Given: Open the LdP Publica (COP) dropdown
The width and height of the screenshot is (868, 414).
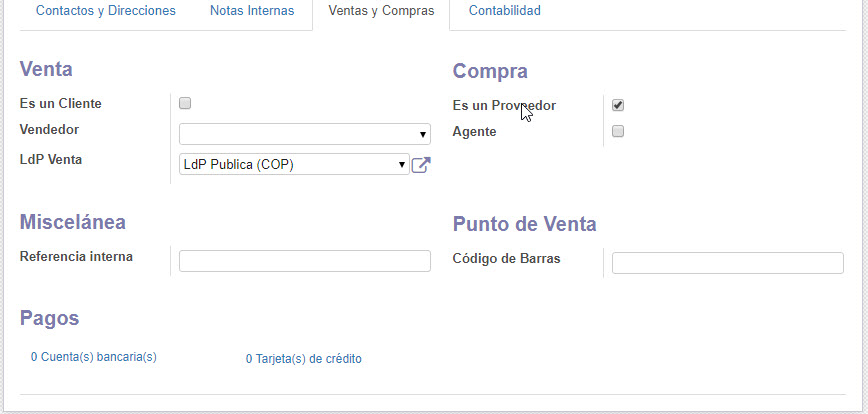Looking at the screenshot, I should [293, 164].
